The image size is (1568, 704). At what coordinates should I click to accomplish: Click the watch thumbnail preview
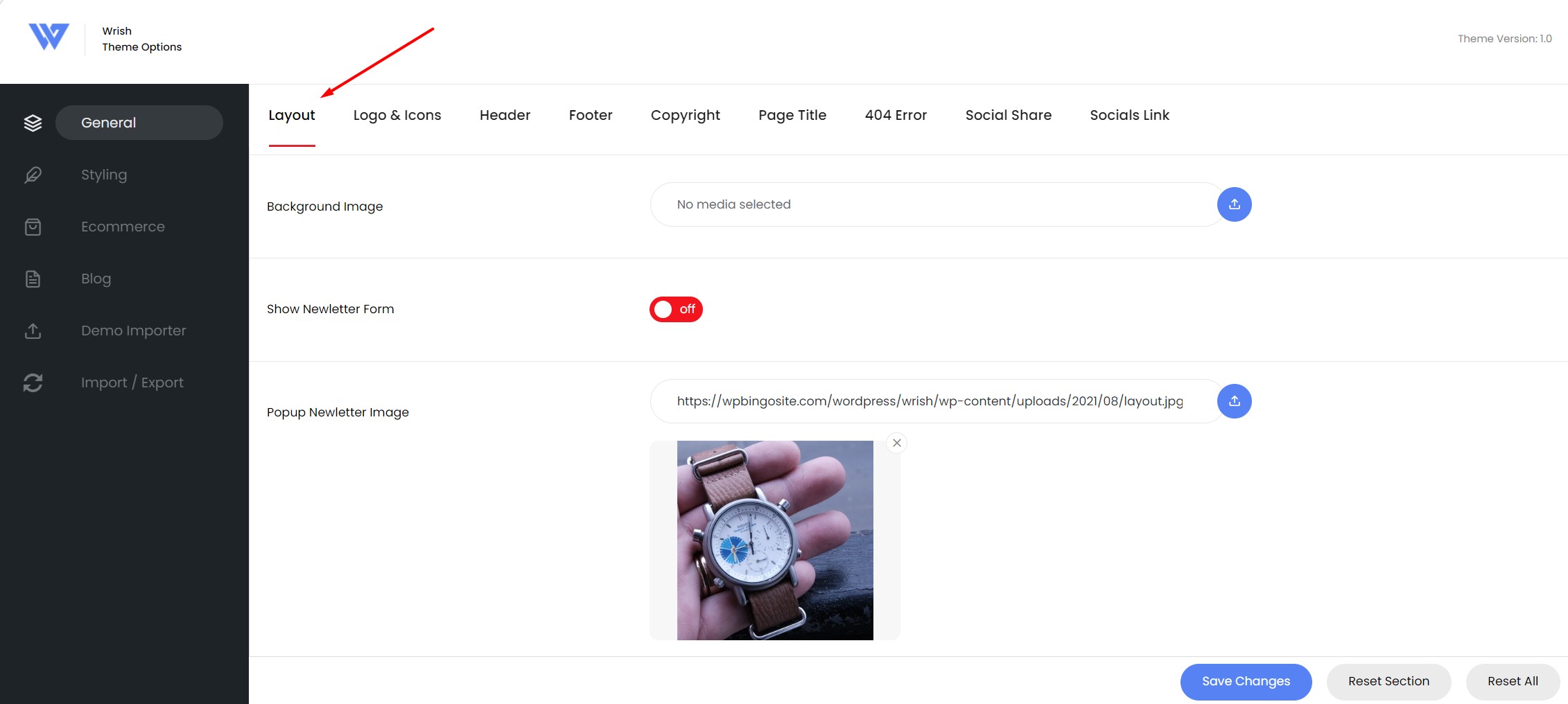(775, 540)
